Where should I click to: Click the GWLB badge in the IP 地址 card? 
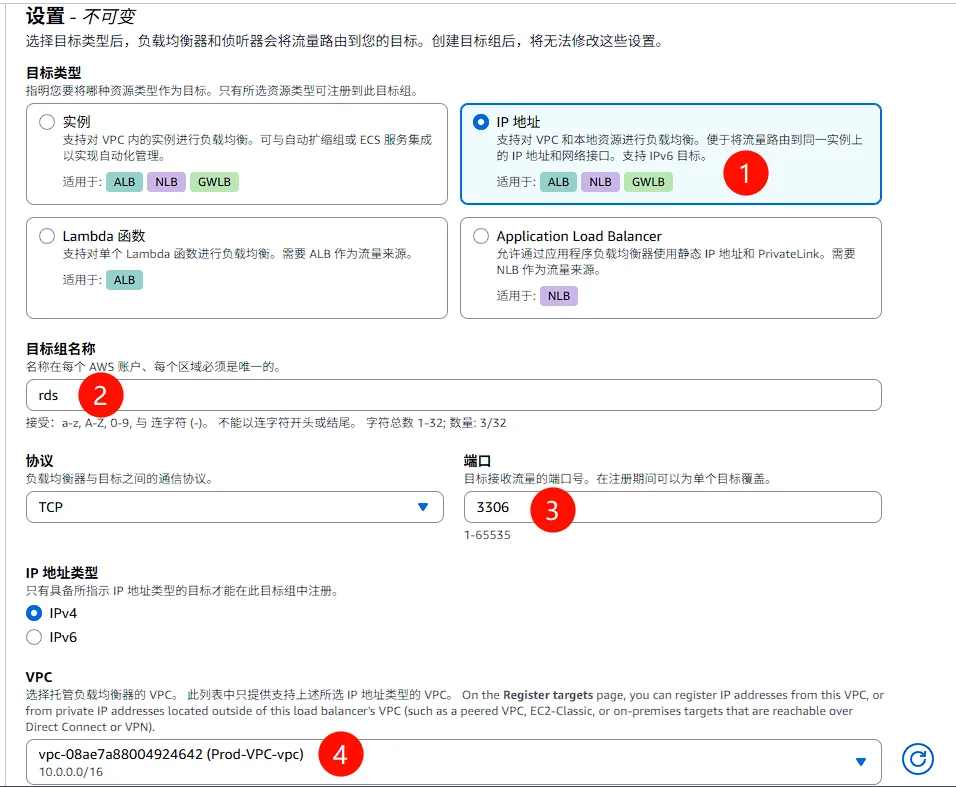[x=648, y=182]
